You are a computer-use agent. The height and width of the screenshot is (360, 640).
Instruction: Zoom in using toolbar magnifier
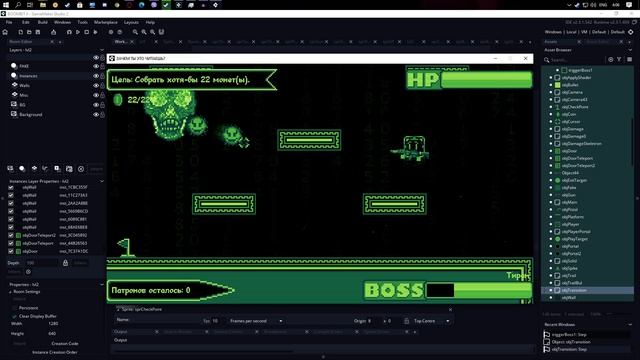coord(152,32)
